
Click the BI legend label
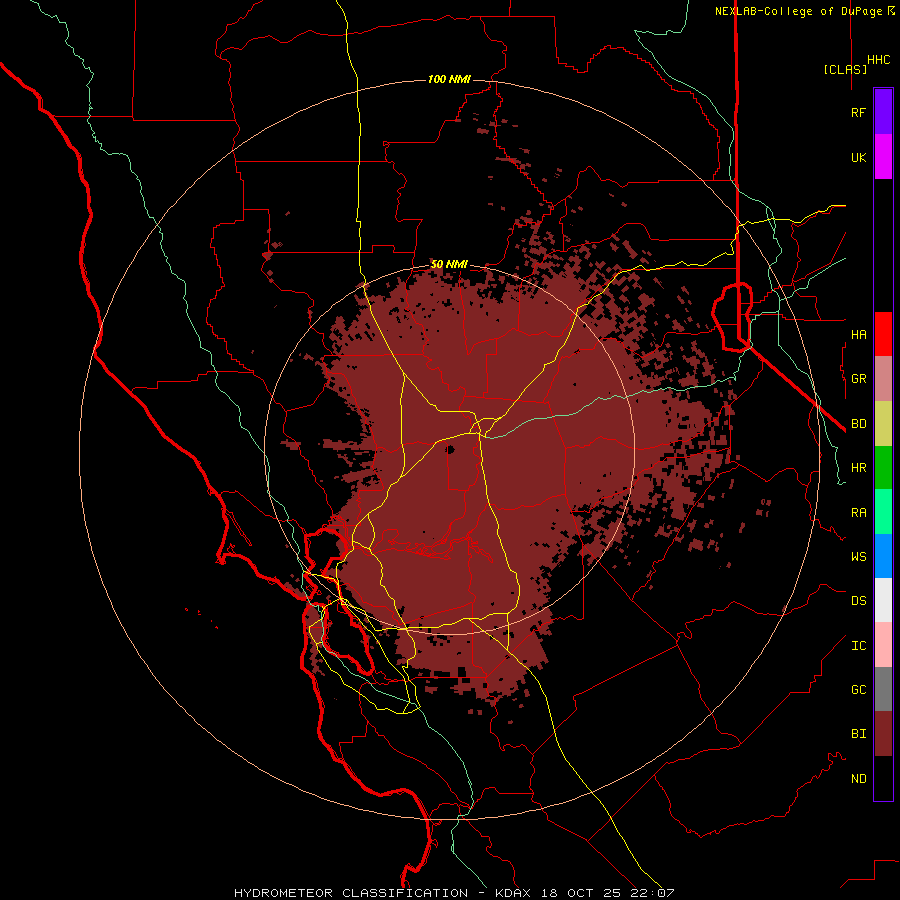[858, 734]
